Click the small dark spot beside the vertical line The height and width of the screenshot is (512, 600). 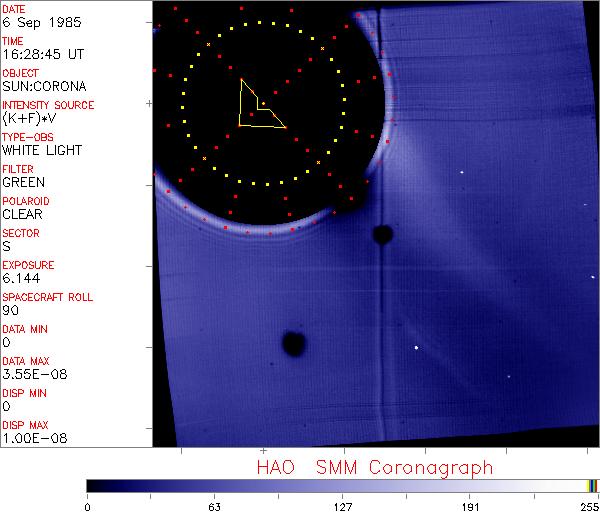point(381,235)
